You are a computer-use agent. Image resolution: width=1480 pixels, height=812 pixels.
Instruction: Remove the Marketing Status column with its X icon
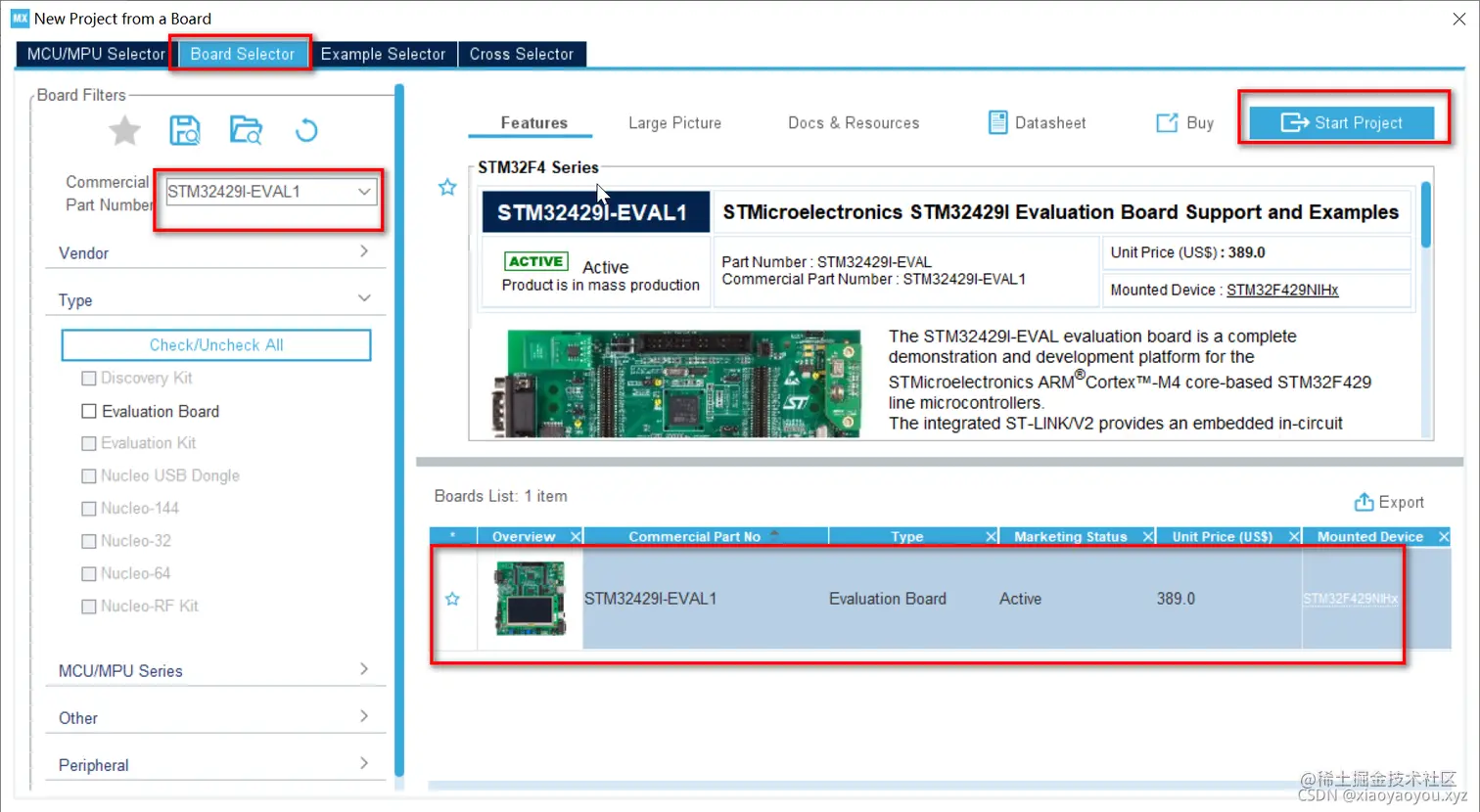[x=1148, y=536]
